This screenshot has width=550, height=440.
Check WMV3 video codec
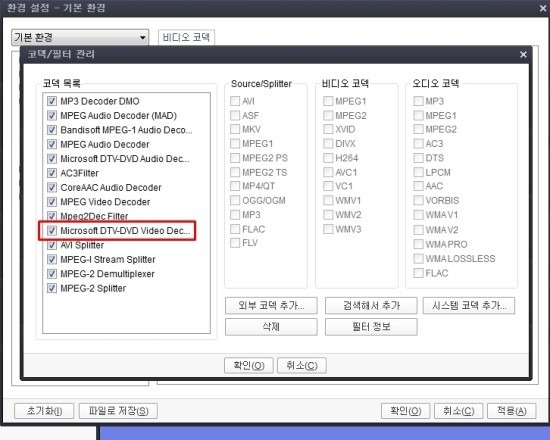coord(328,229)
